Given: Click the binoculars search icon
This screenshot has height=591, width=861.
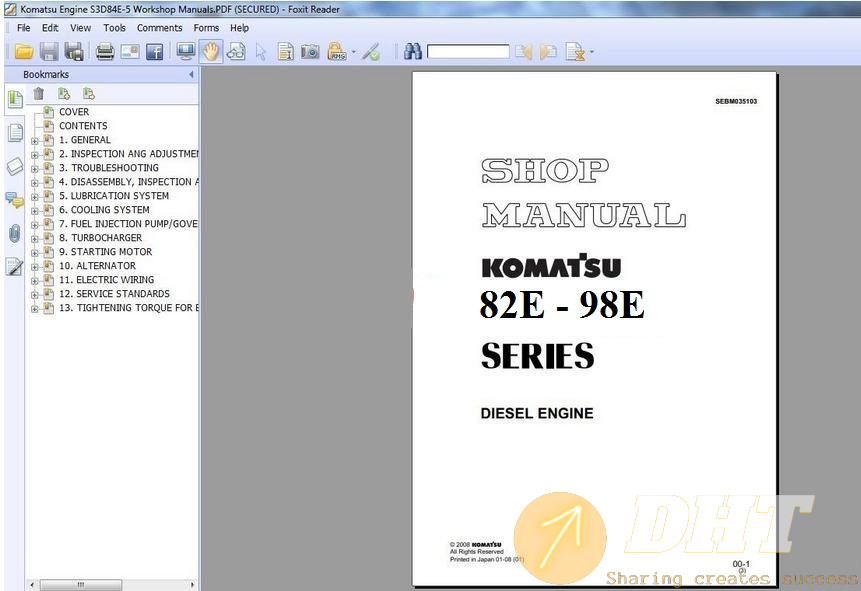Looking at the screenshot, I should click(413, 51).
